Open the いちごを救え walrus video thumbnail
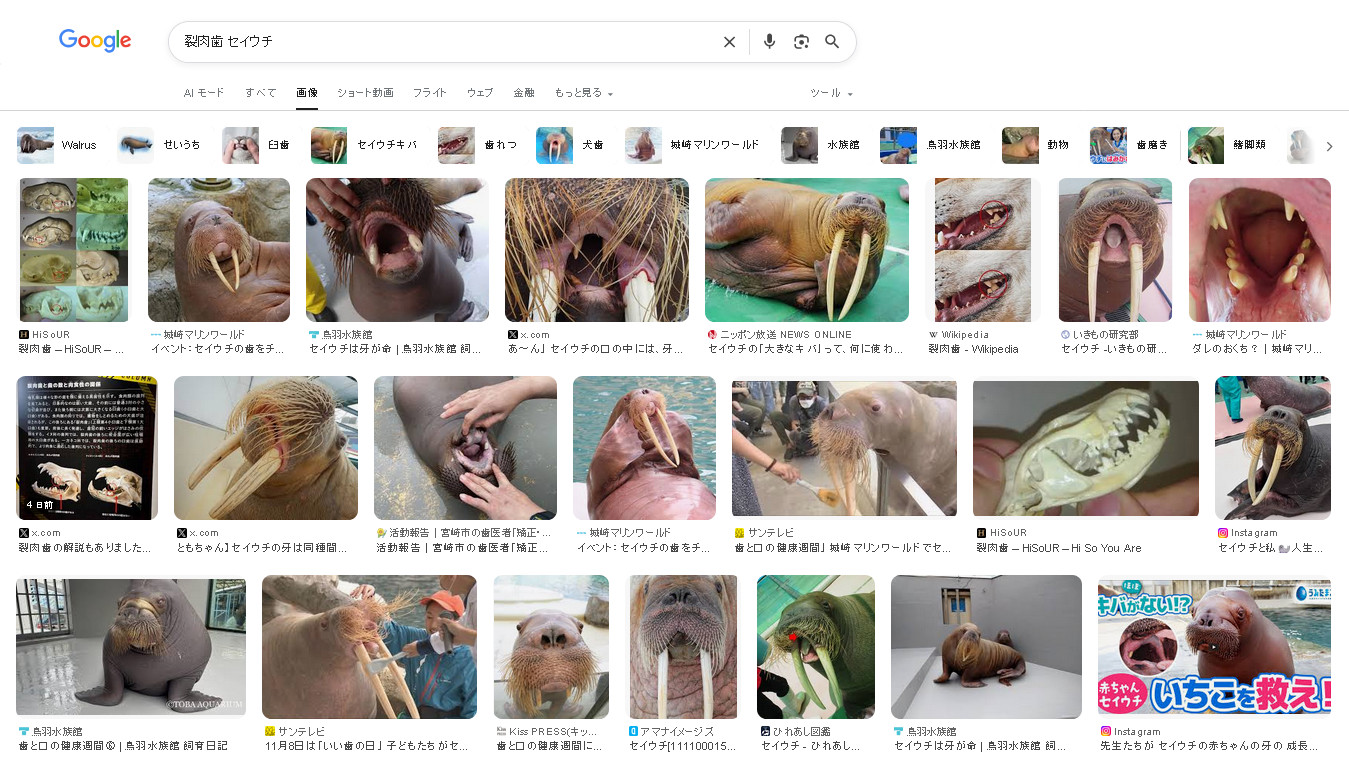Viewport: 1349px width, 768px height. pyautogui.click(x=1213, y=646)
